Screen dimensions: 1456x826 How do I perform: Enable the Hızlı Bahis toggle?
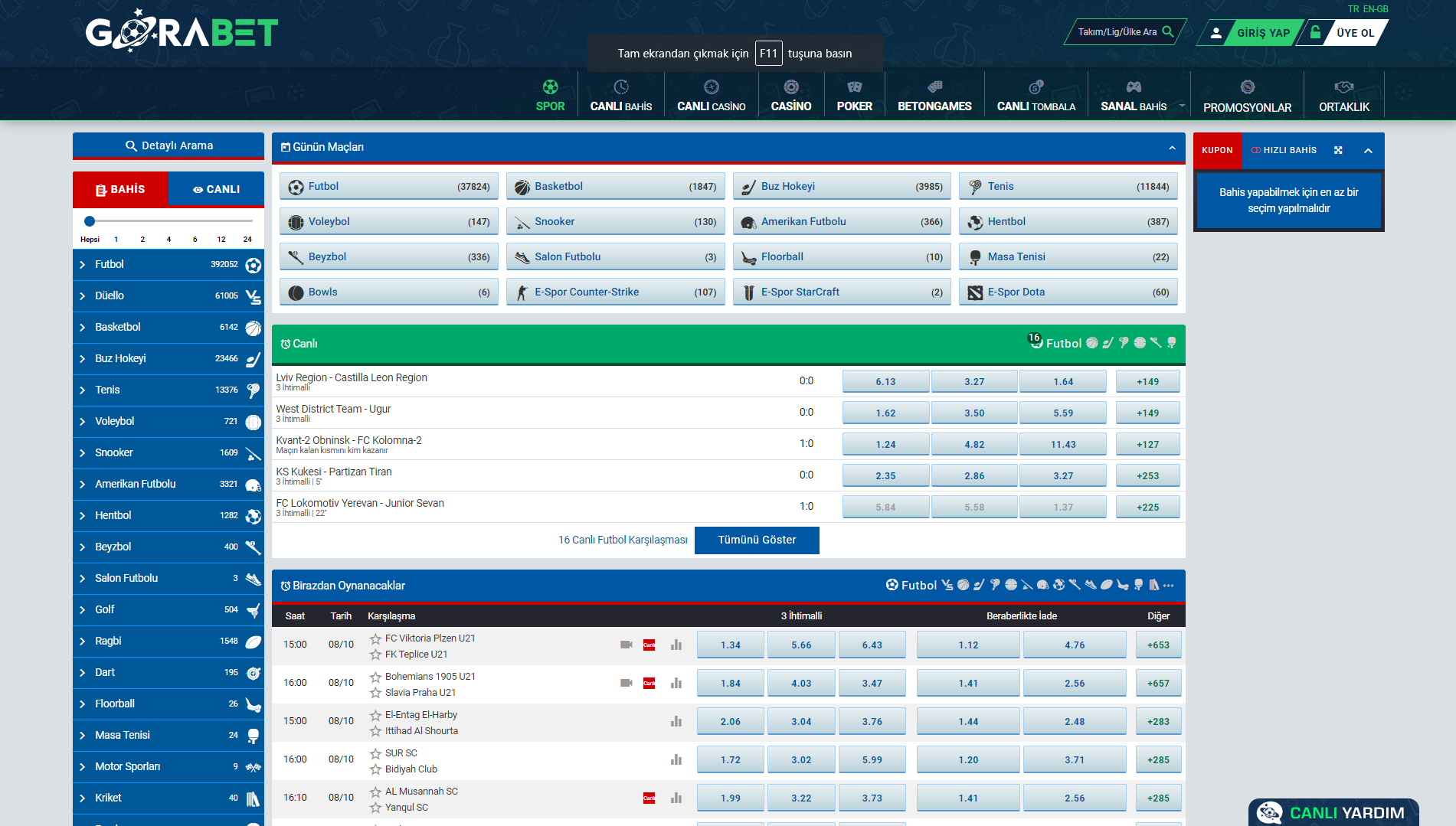click(1256, 150)
